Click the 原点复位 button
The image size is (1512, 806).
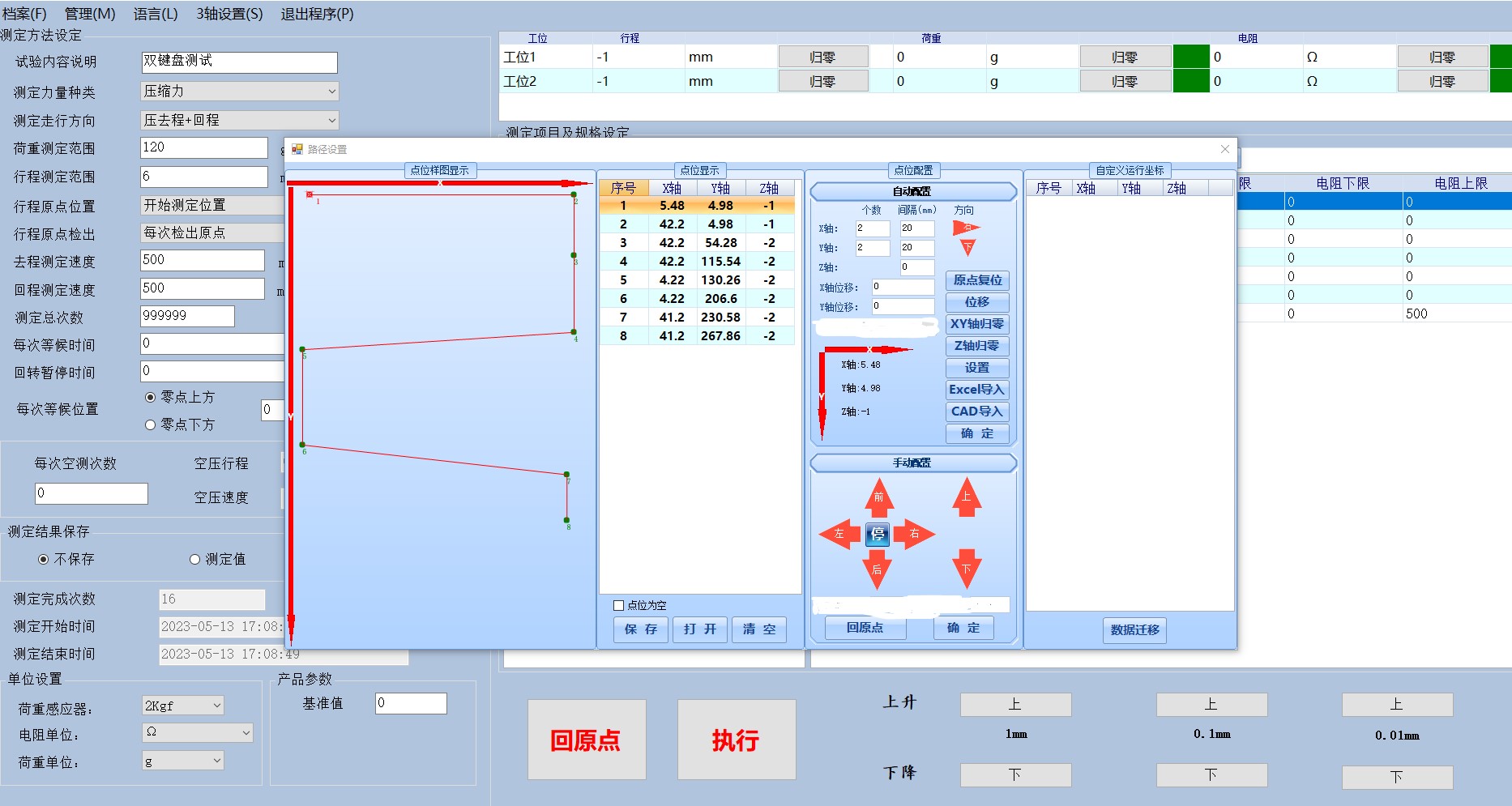977,280
